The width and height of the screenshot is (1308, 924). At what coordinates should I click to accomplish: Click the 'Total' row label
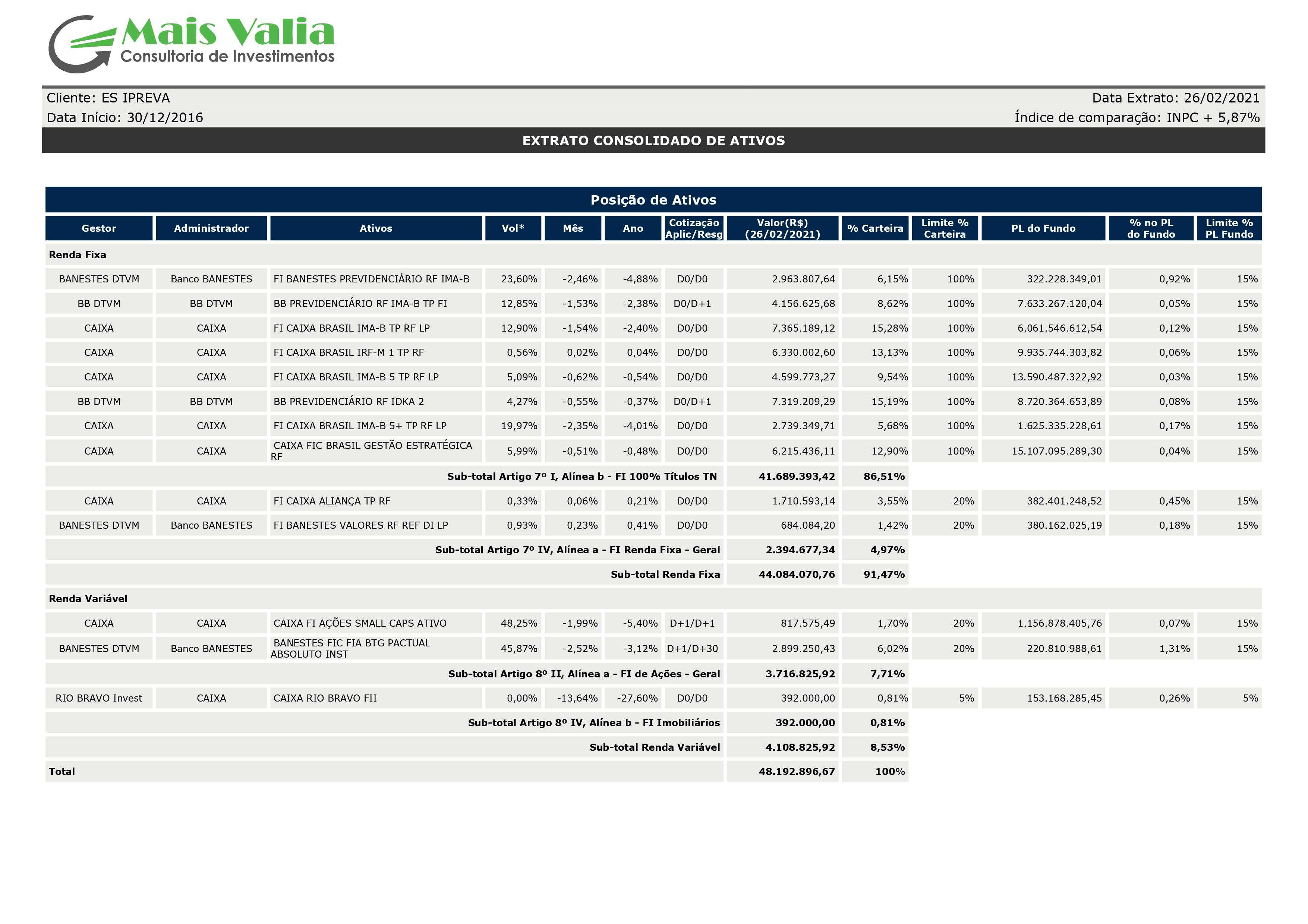(x=62, y=772)
